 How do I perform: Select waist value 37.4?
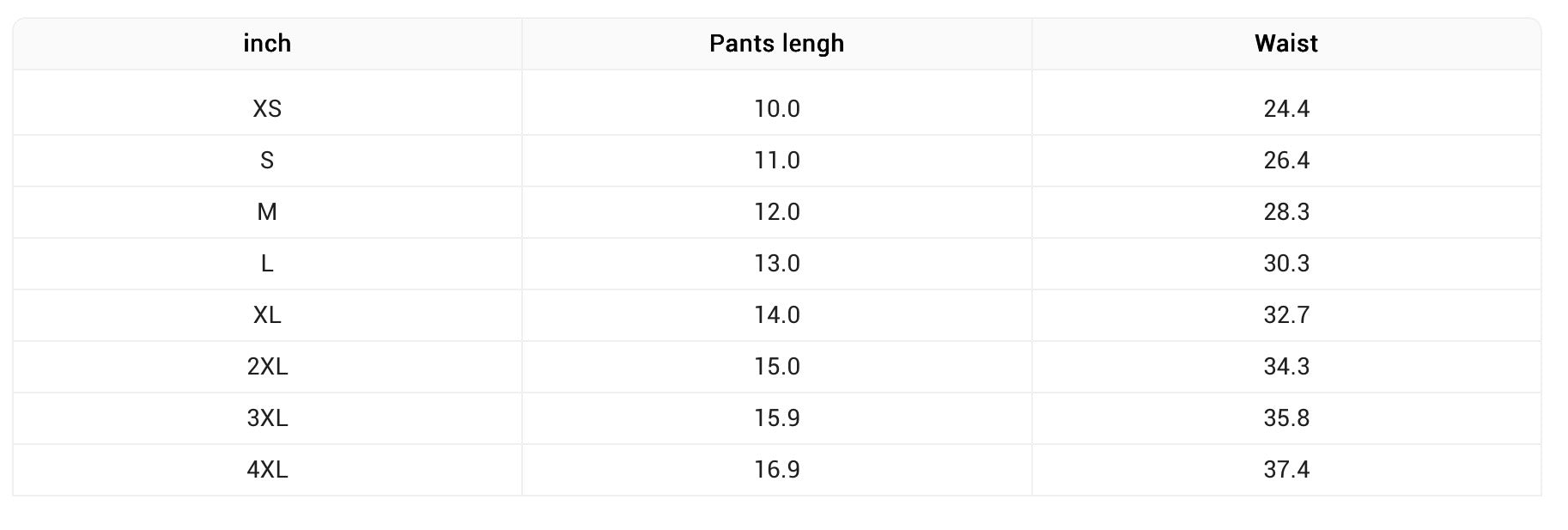[x=1285, y=470]
